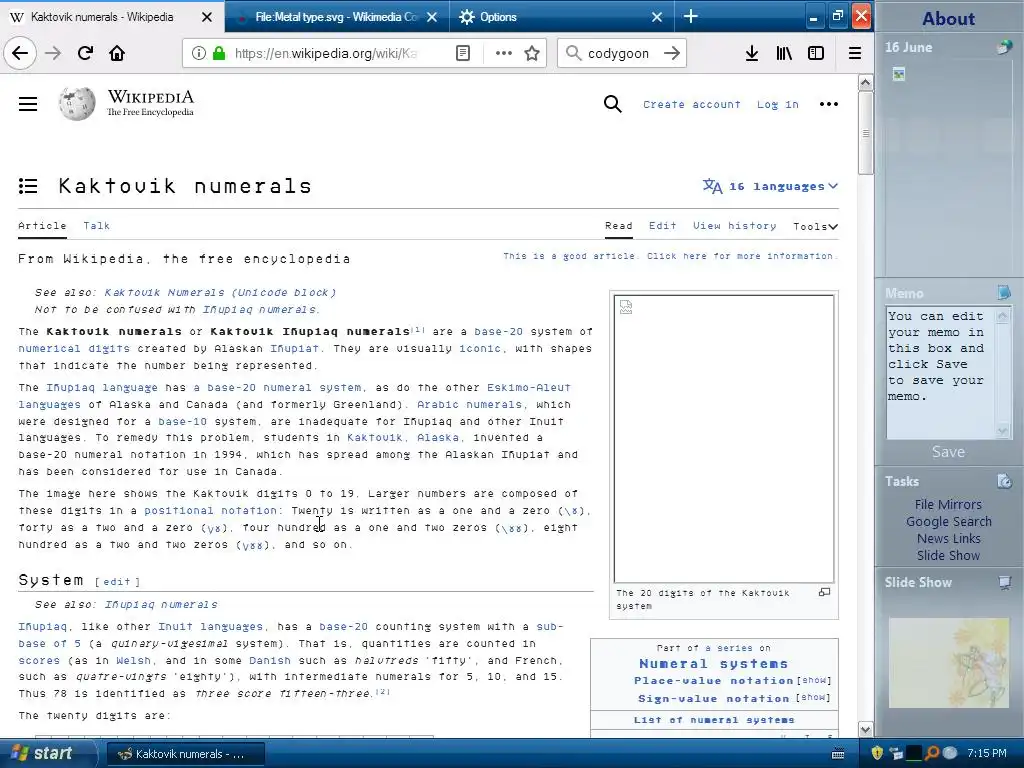Screen dimensions: 1024x768
Task: Show Sign-value notation list
Action: point(813,697)
